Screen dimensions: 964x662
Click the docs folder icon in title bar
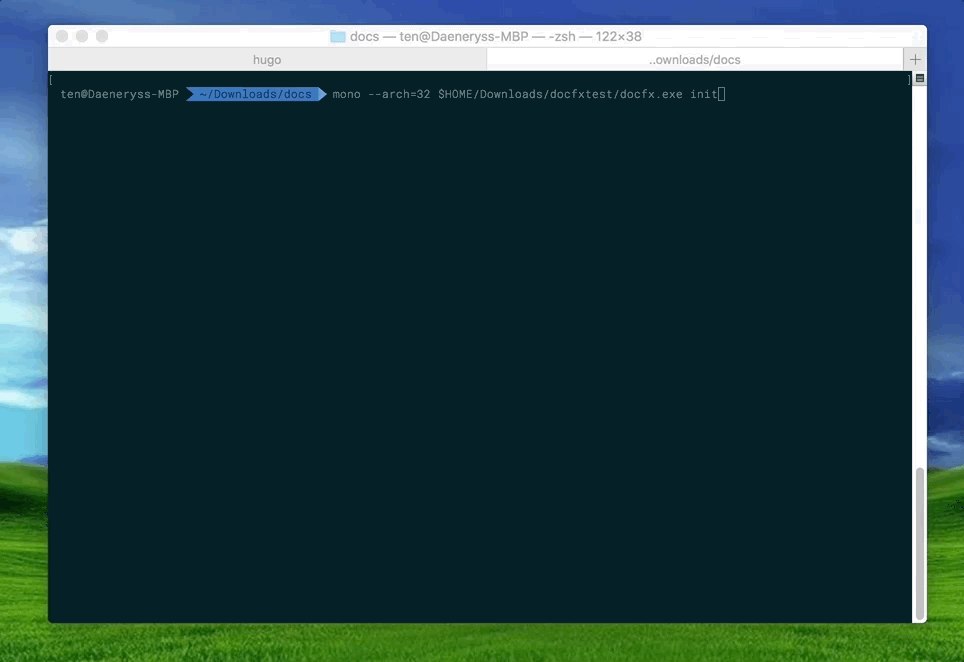[338, 36]
